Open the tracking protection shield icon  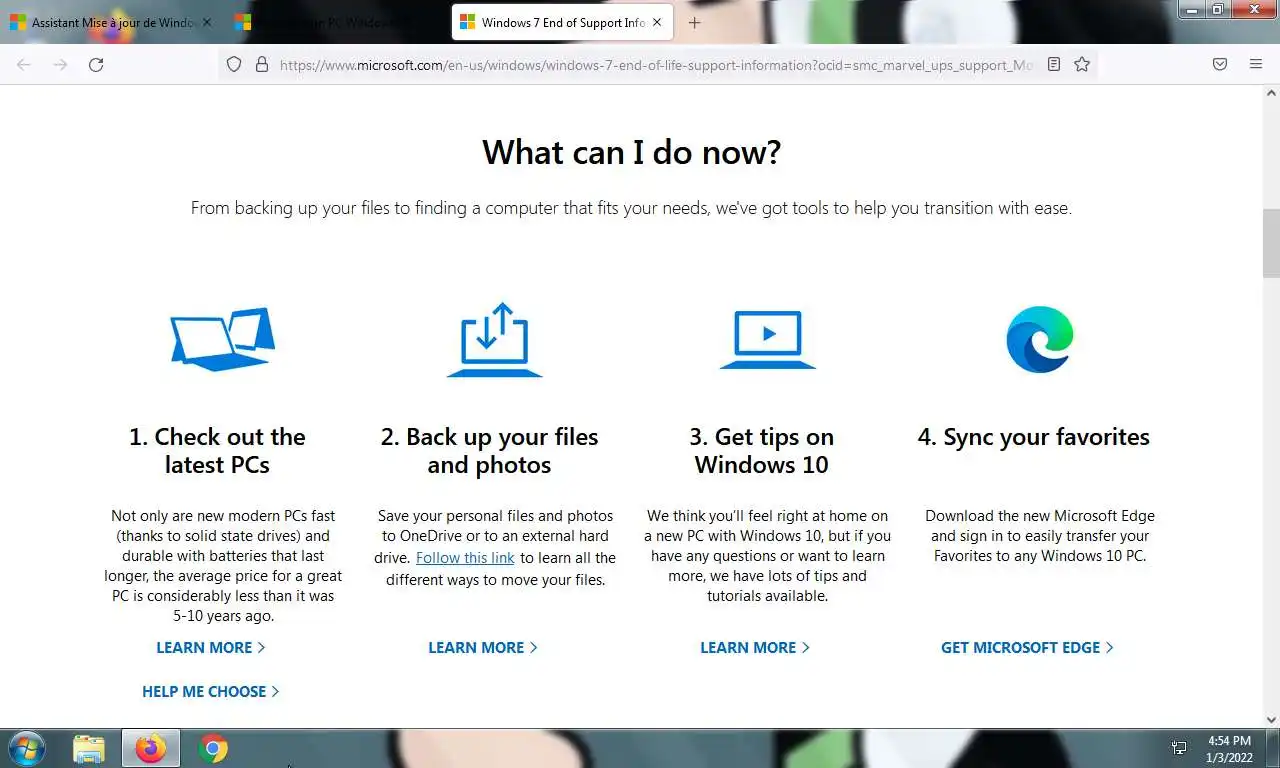234,64
